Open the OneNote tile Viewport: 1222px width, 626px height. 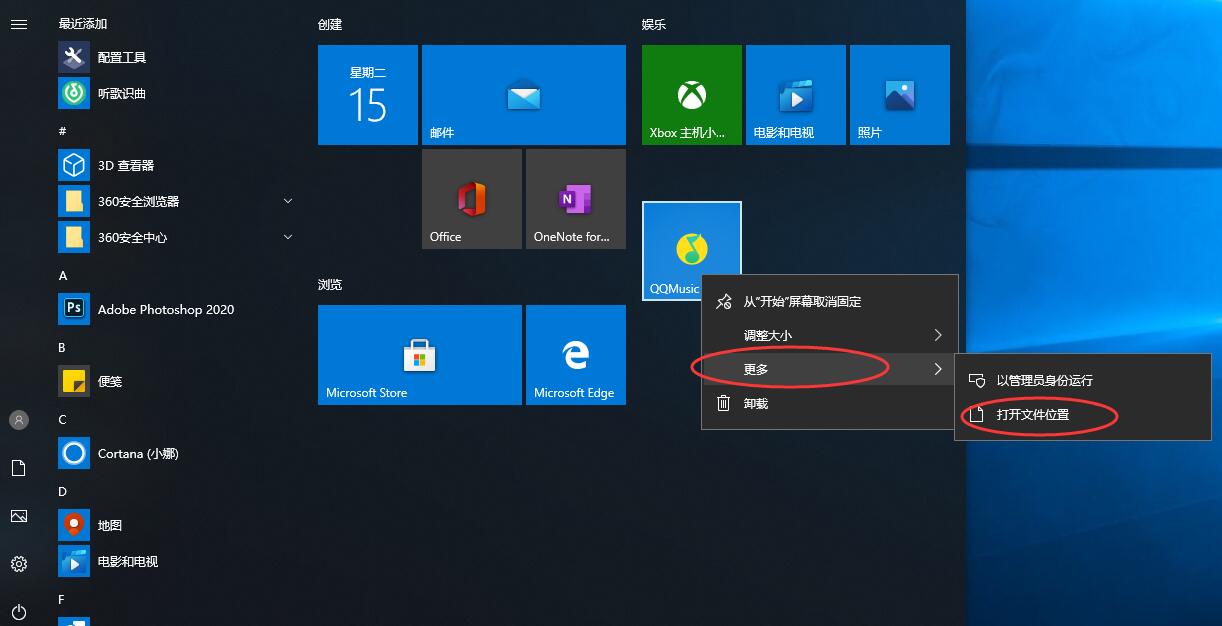(x=576, y=199)
